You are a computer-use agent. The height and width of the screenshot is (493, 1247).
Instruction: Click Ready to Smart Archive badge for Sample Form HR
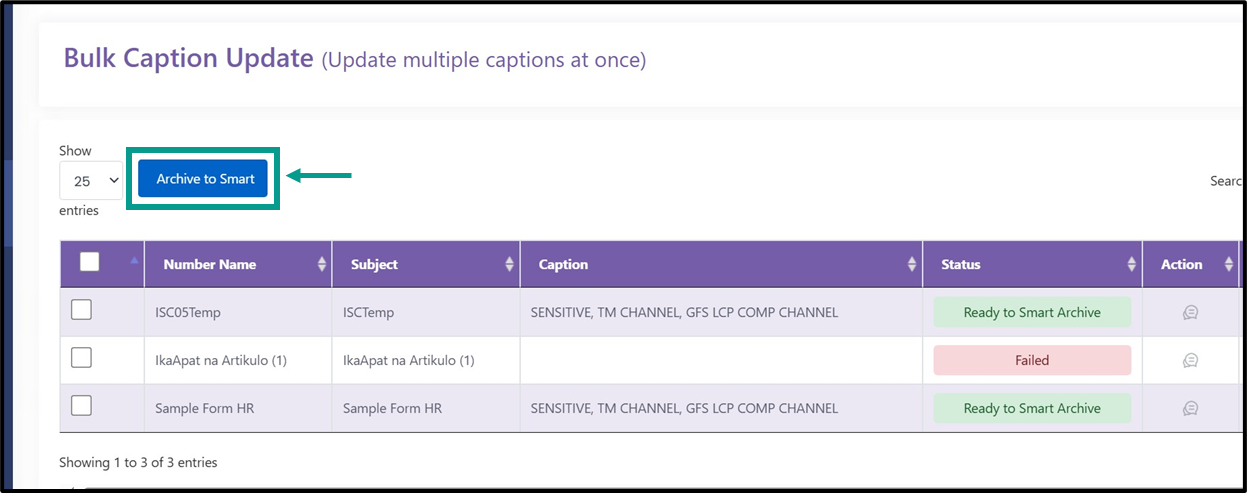1032,408
